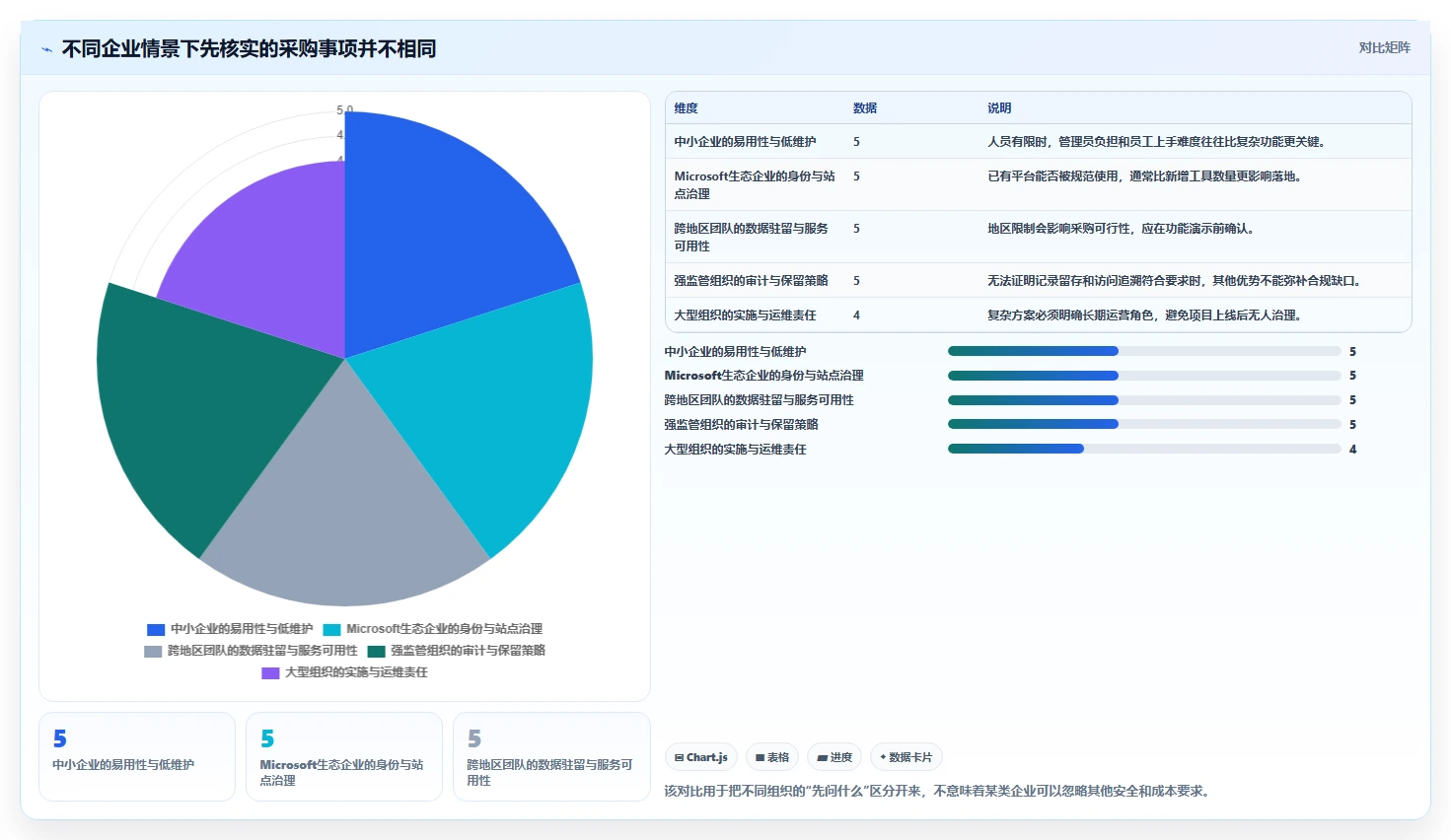Select the 数据卡片 tag chip
This screenshot has height=840, width=1451.
tap(906, 757)
